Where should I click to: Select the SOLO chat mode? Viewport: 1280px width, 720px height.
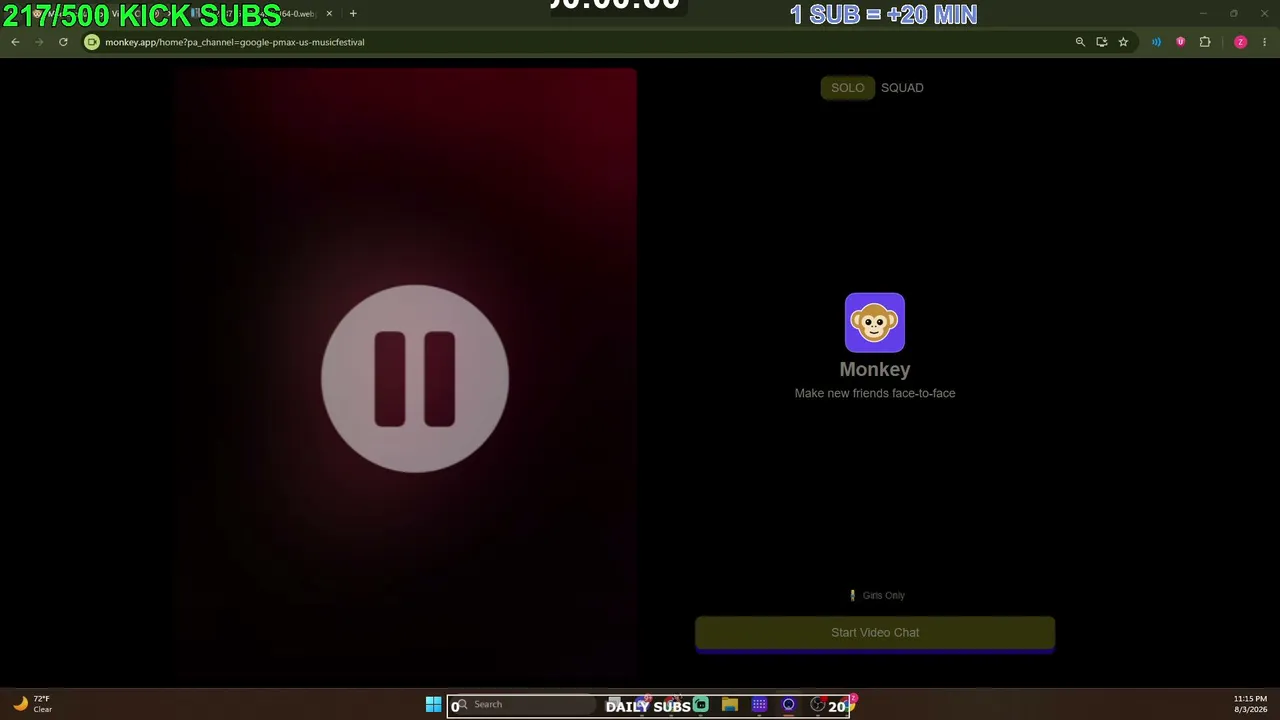click(x=847, y=88)
